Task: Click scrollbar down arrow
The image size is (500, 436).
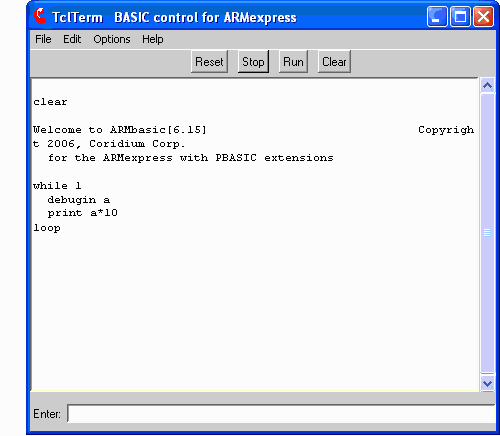Action: tap(487, 383)
